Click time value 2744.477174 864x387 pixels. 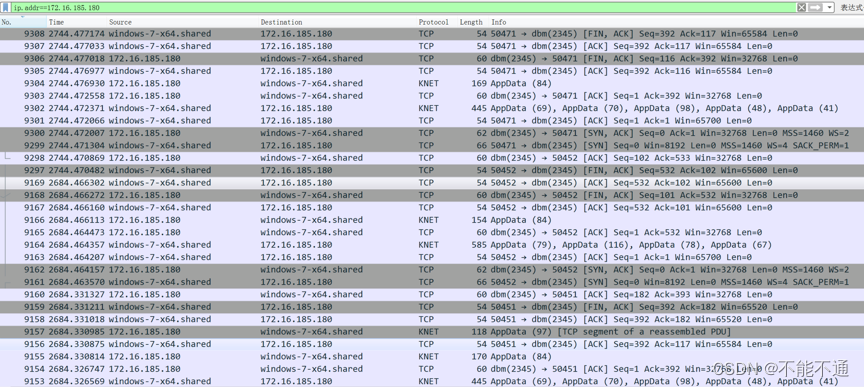click(77, 34)
